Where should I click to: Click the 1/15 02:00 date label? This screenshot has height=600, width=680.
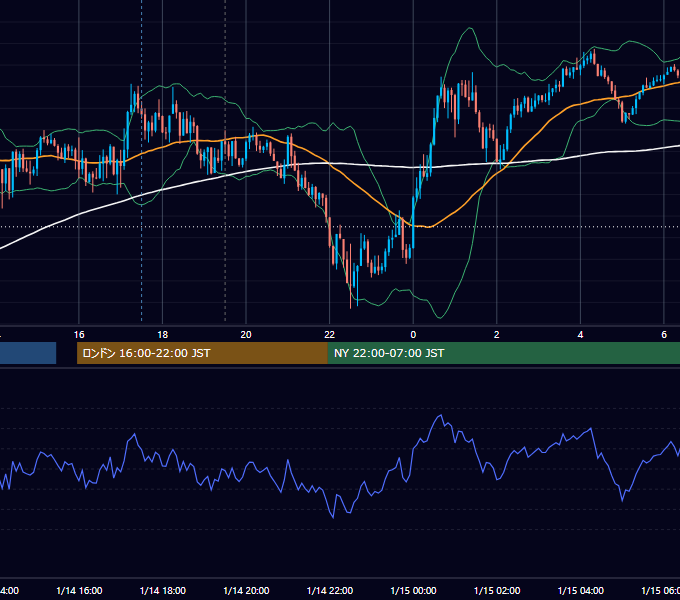497,590
